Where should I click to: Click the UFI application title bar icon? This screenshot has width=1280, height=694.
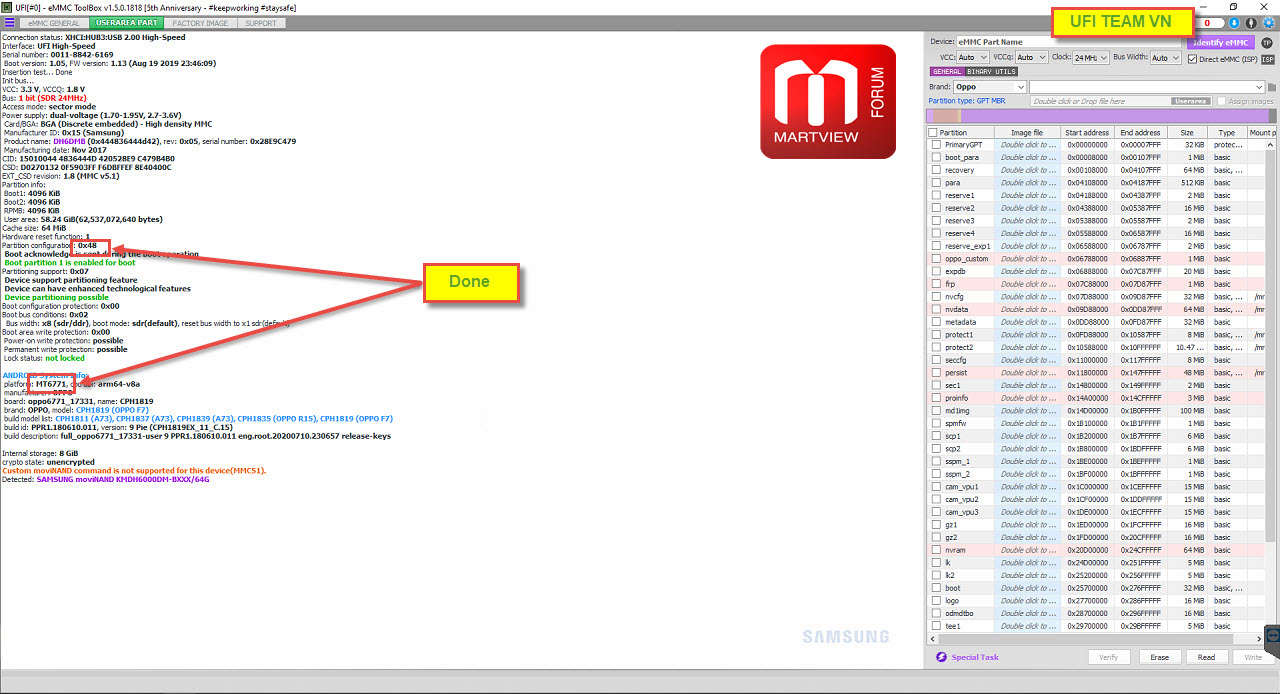[8, 6]
